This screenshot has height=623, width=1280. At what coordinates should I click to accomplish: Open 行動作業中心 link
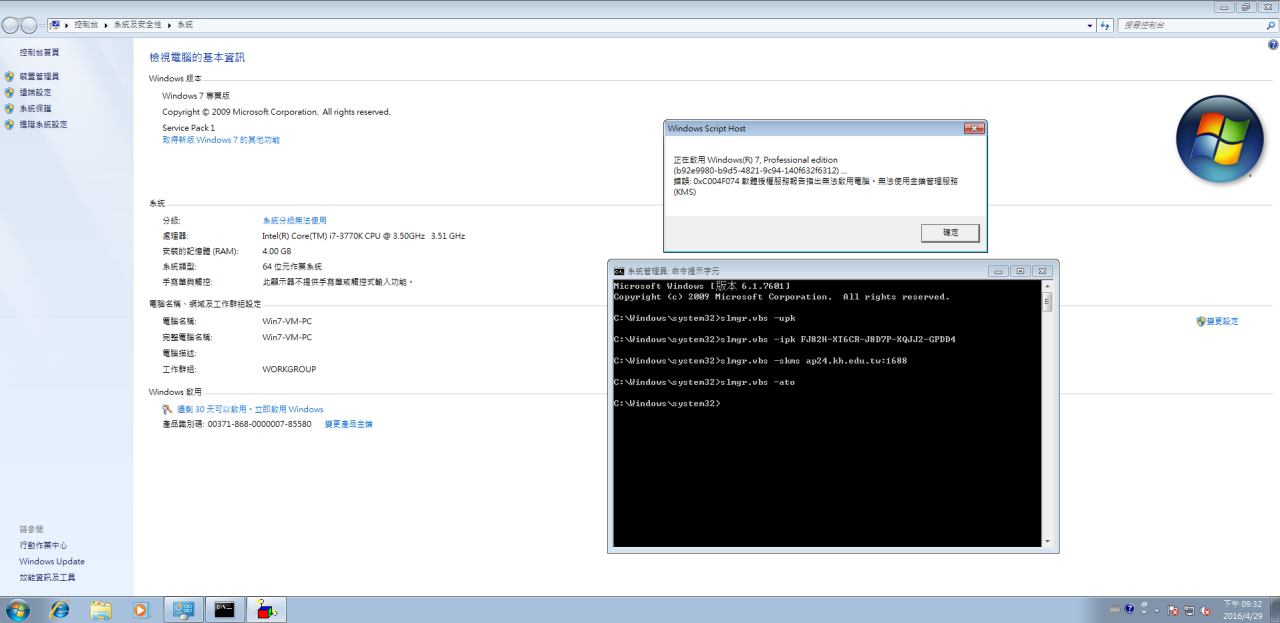pyautogui.click(x=43, y=545)
